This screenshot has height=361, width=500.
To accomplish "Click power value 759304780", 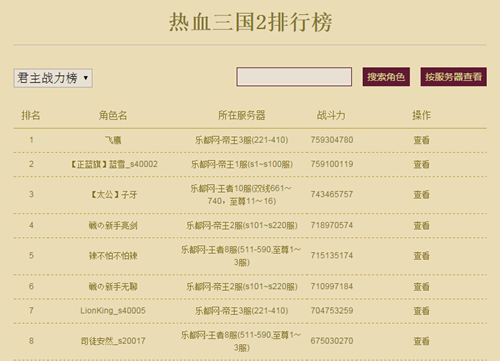I will [x=332, y=140].
